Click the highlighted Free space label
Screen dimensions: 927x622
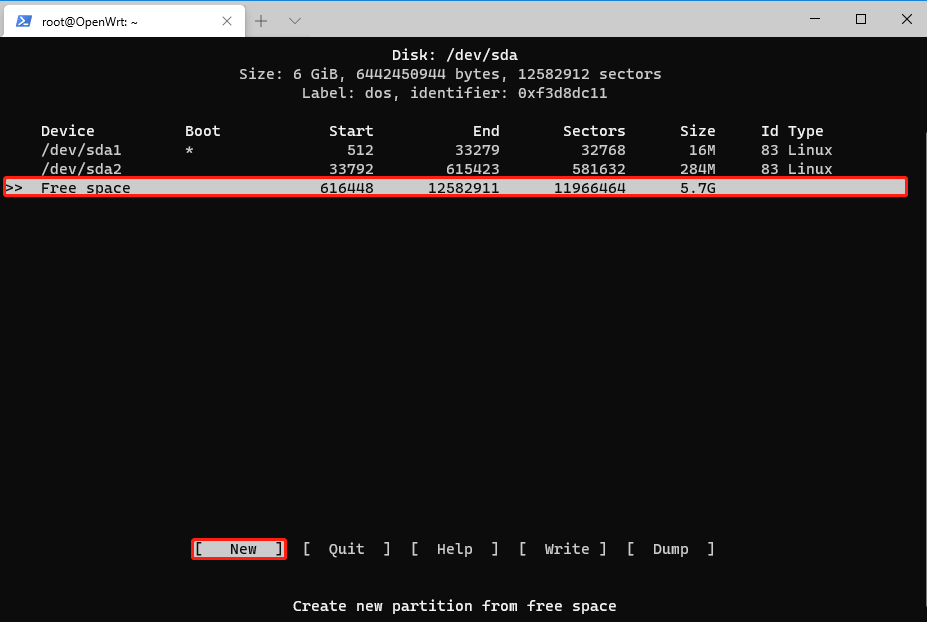[x=85, y=188]
